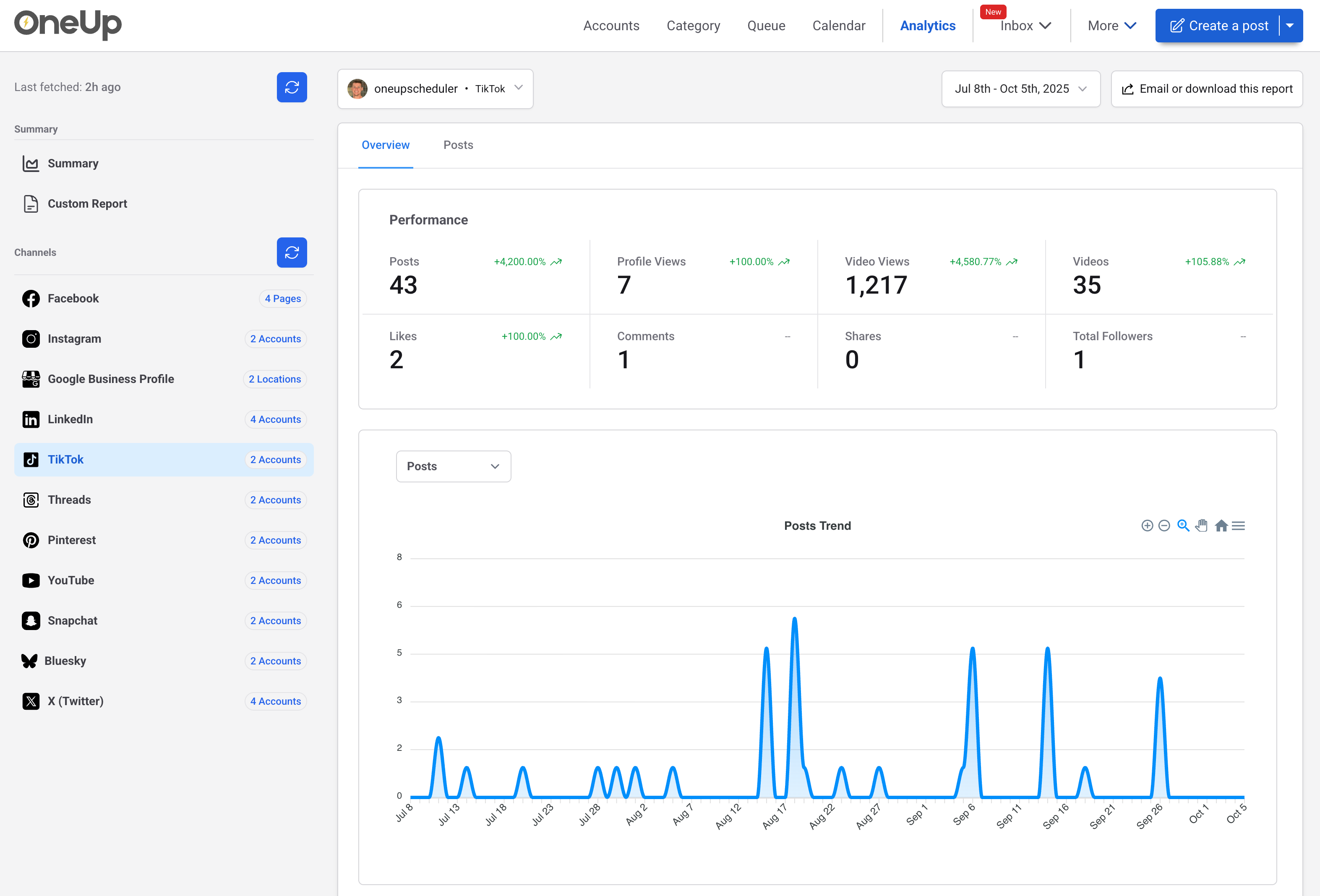
Task: Open the 2 Accounts badge next to Instagram
Action: click(276, 339)
